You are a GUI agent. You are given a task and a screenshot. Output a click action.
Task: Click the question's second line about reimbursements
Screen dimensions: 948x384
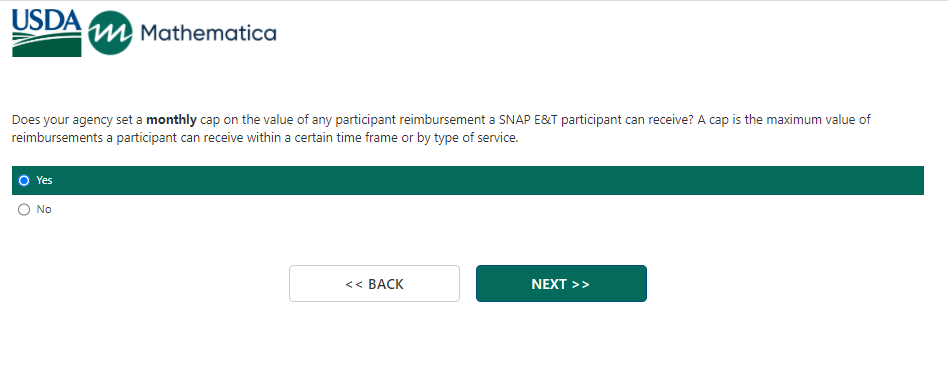[x=265, y=138]
